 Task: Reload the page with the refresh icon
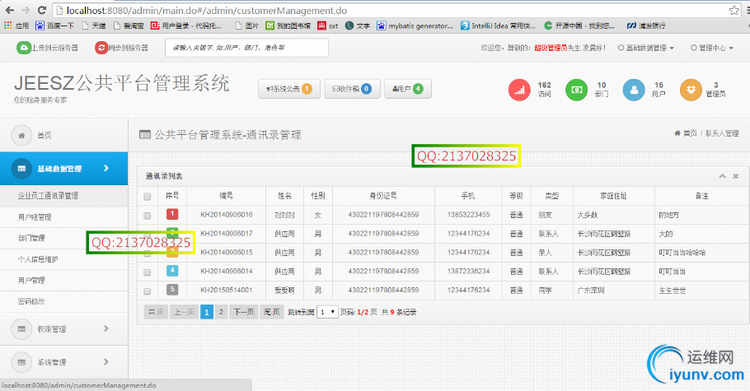pos(42,10)
